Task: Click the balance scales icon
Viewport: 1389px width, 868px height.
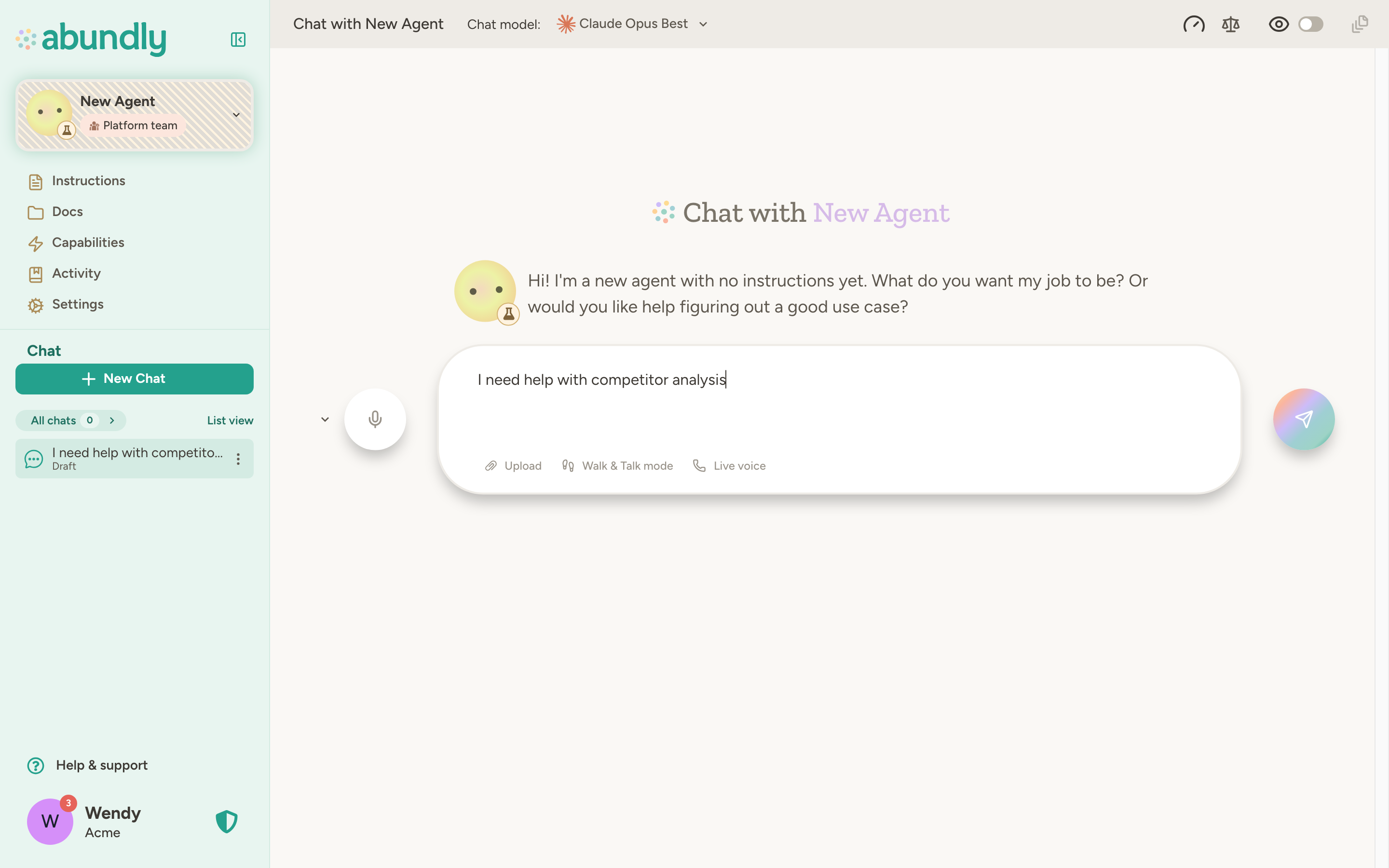Action: pyautogui.click(x=1231, y=24)
